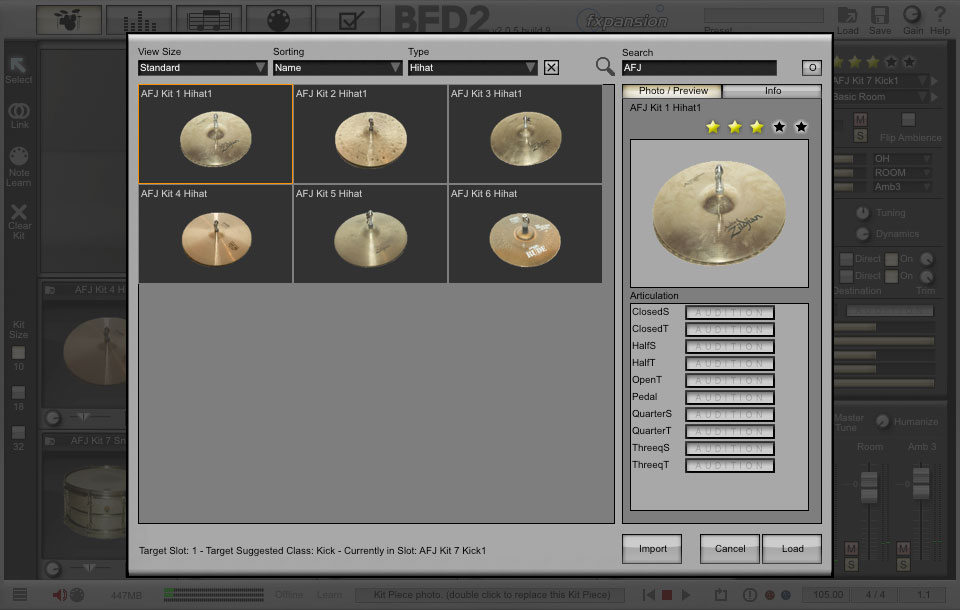Audition the Pedal articulation
Viewport: 960px width, 610px height.
click(729, 397)
